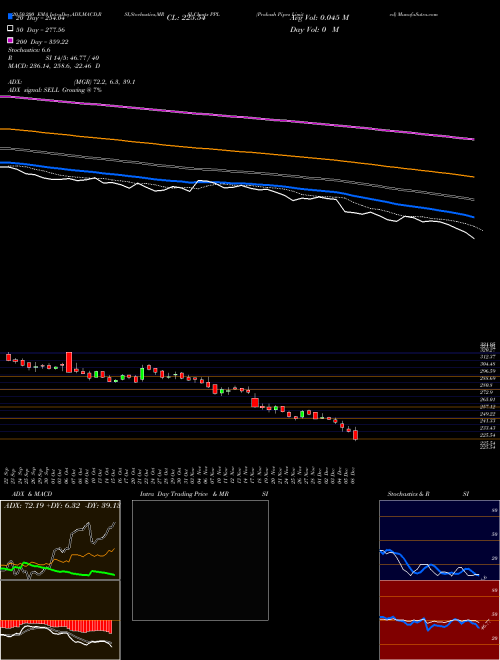
Task: Click the MACD histogram panel with red bars
Action: tap(60, 620)
